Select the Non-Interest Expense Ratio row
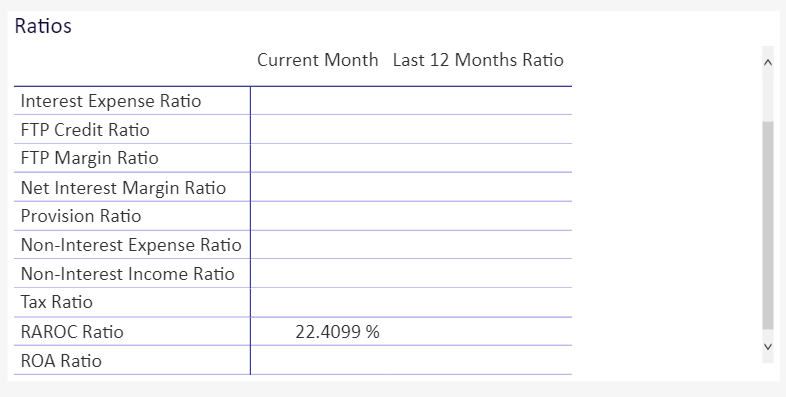The height and width of the screenshot is (397, 786). pos(293,245)
